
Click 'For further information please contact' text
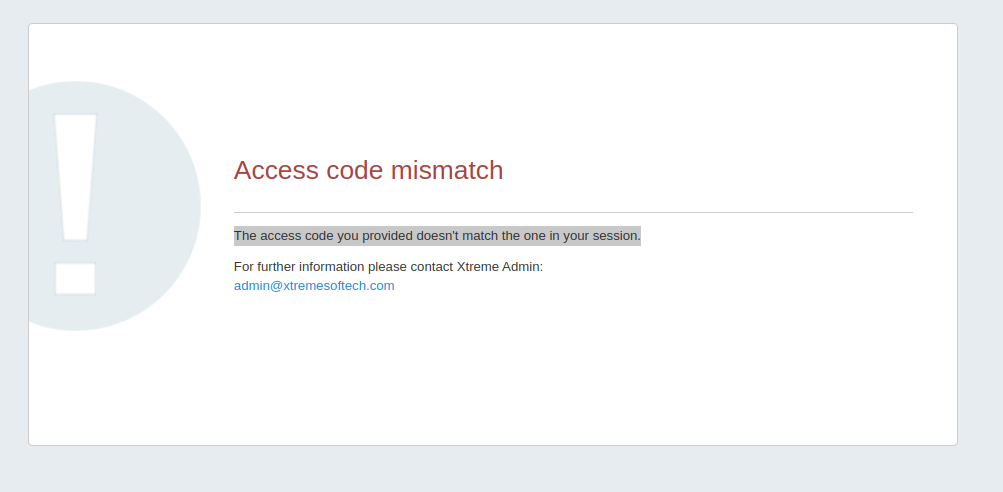point(344,267)
